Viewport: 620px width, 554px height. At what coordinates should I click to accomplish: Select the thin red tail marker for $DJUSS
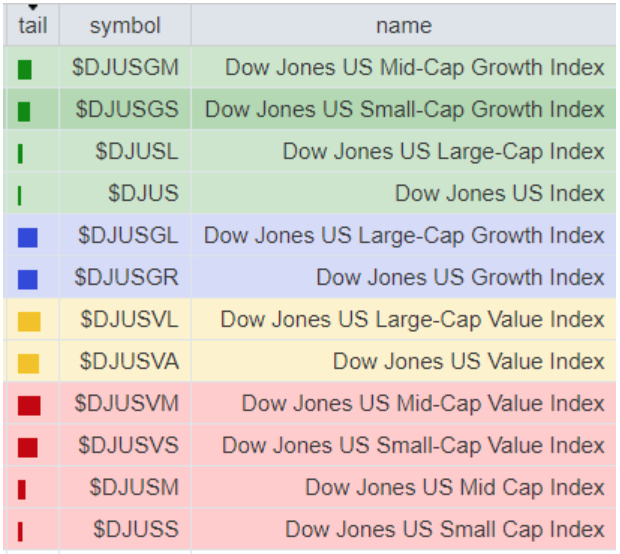click(20, 530)
